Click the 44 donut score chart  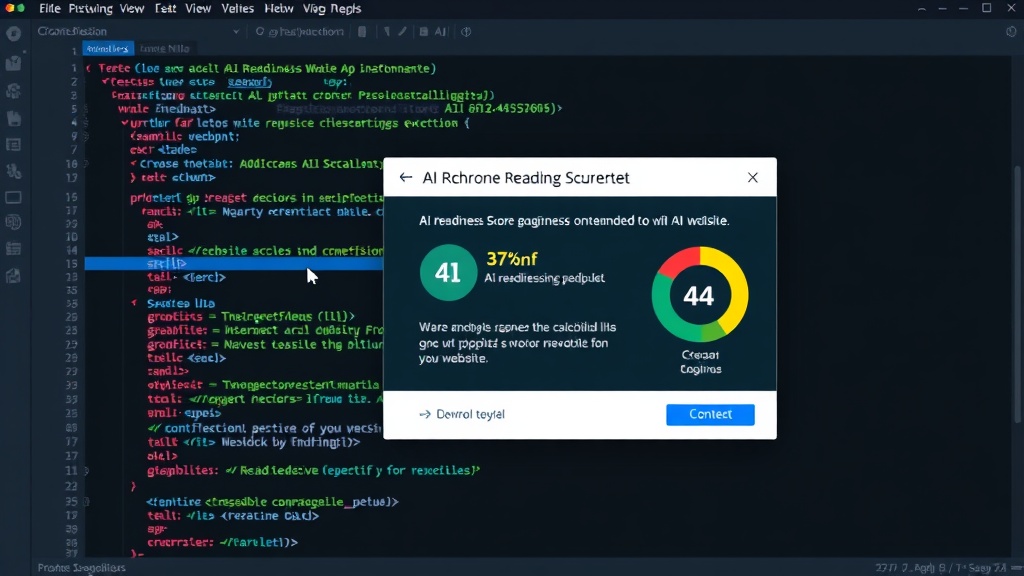[x=699, y=295]
